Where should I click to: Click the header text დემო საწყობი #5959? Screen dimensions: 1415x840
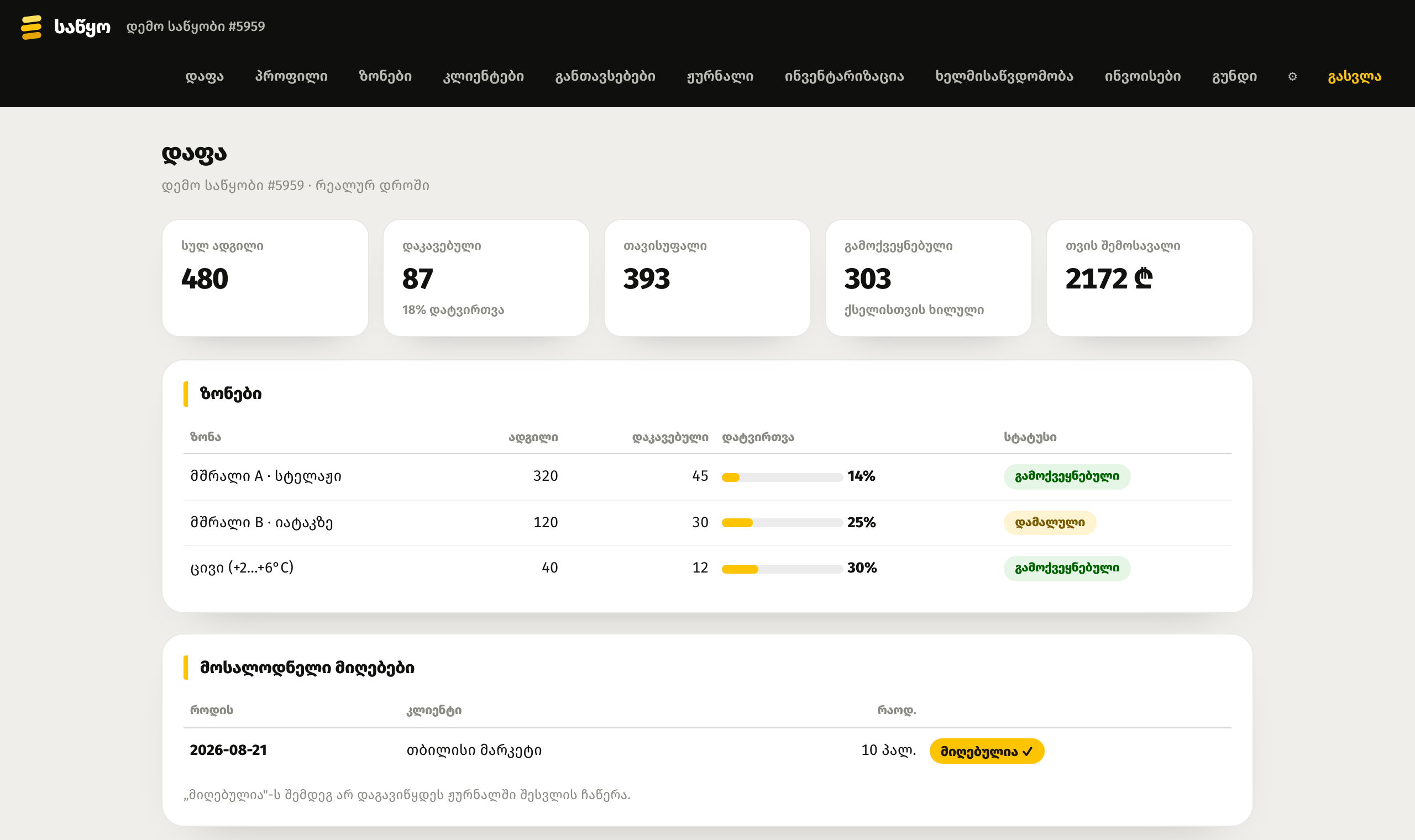[195, 27]
